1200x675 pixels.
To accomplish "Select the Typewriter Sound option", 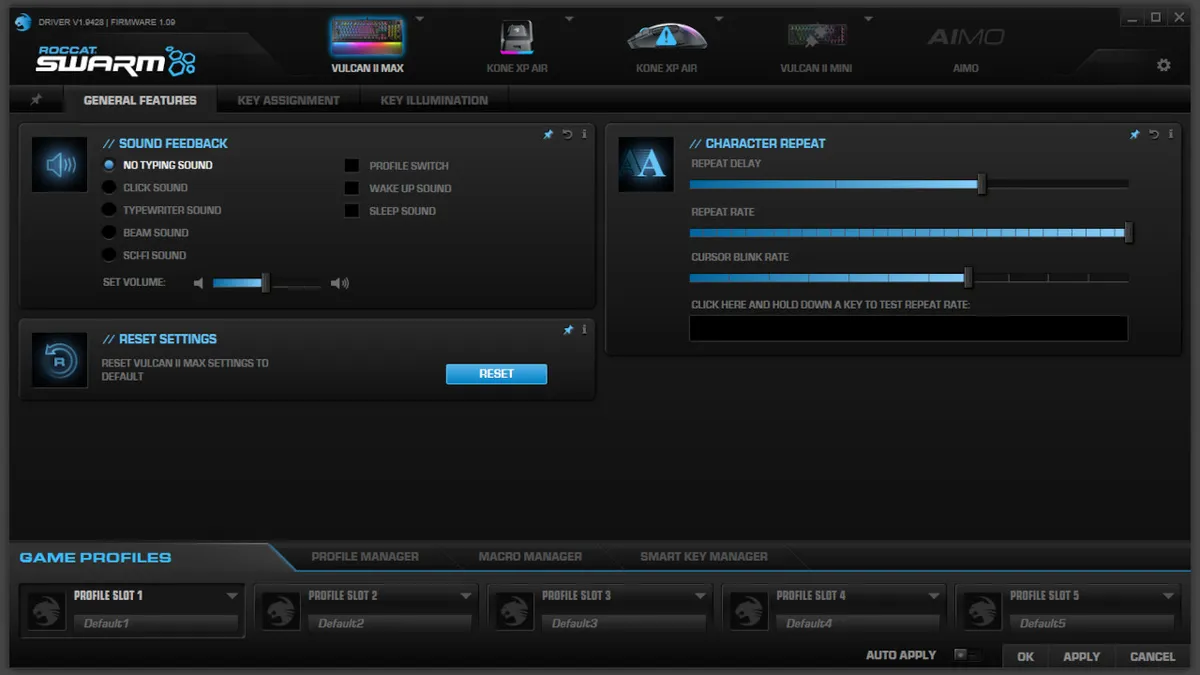I will 108,210.
